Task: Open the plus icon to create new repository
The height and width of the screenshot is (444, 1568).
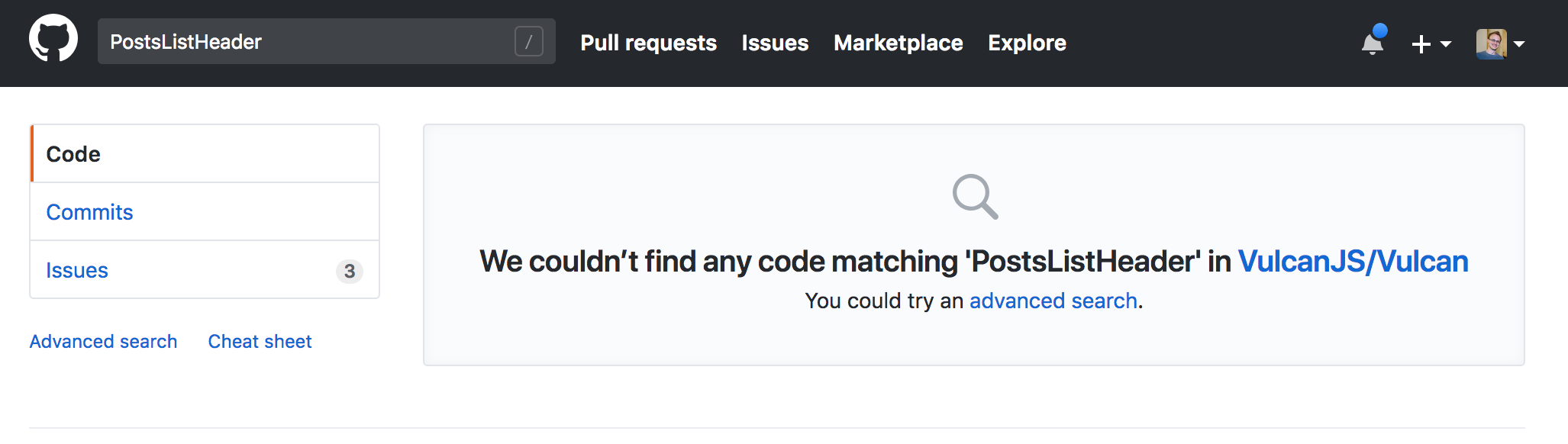Action: point(1421,44)
